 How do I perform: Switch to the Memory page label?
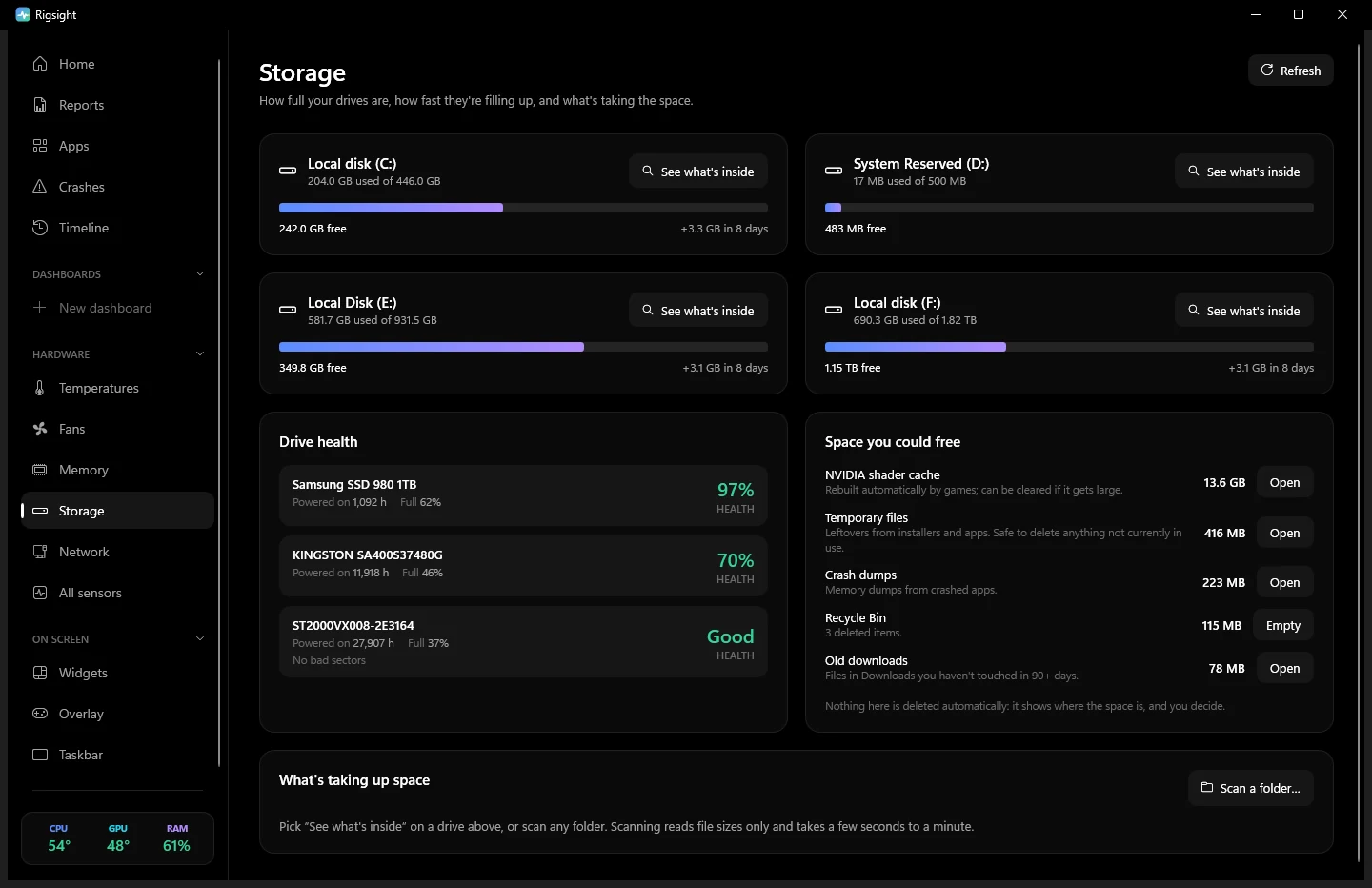[x=84, y=470]
